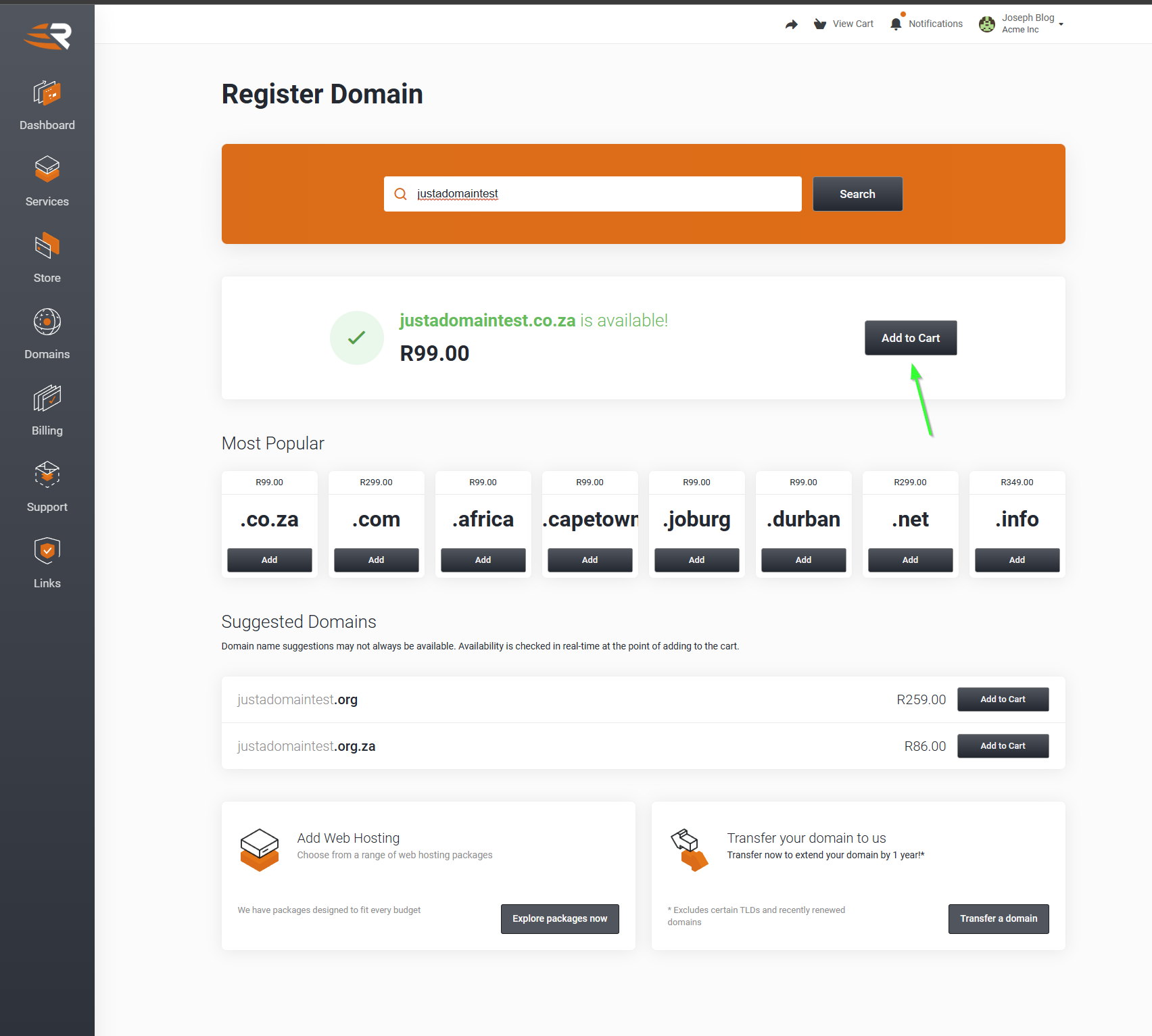Open View Cart from the top bar

click(843, 24)
